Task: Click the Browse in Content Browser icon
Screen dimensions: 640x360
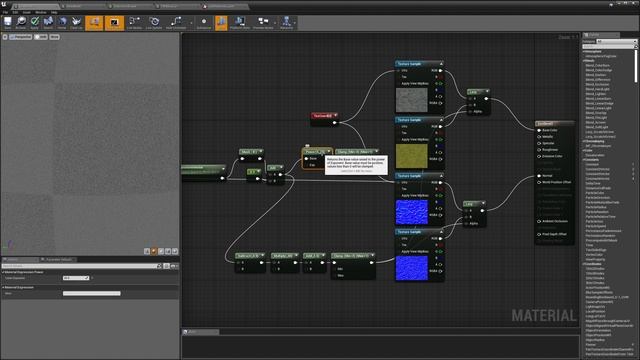Action: (x=21, y=22)
